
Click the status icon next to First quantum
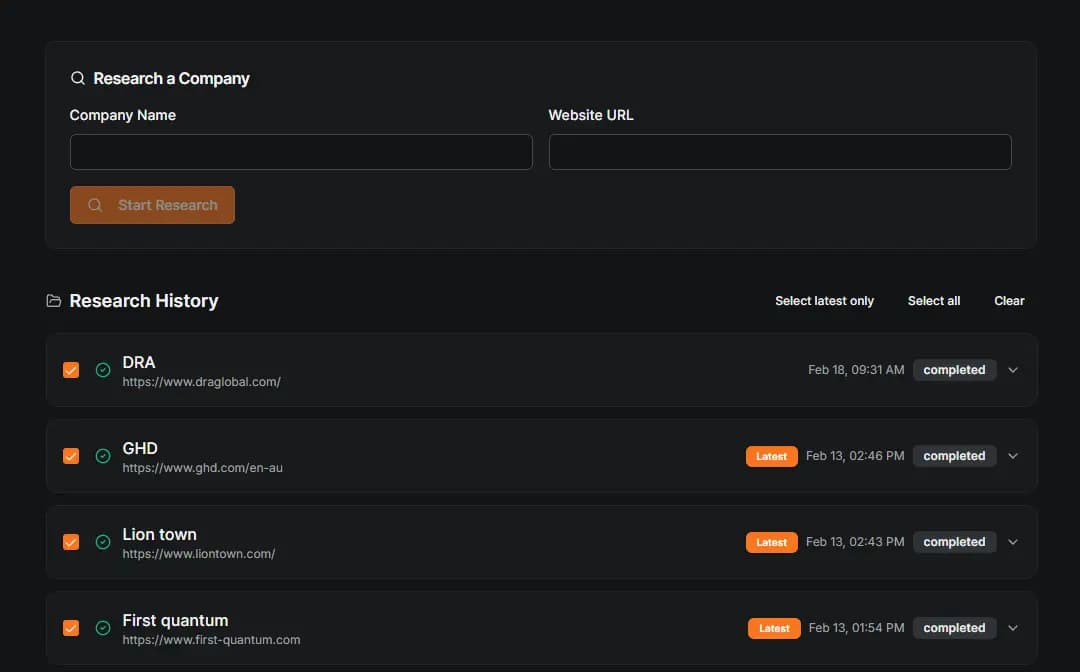click(x=103, y=628)
